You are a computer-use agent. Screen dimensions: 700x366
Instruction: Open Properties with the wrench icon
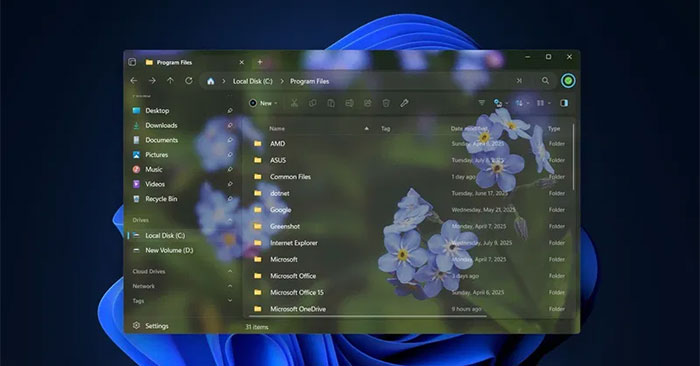404,103
